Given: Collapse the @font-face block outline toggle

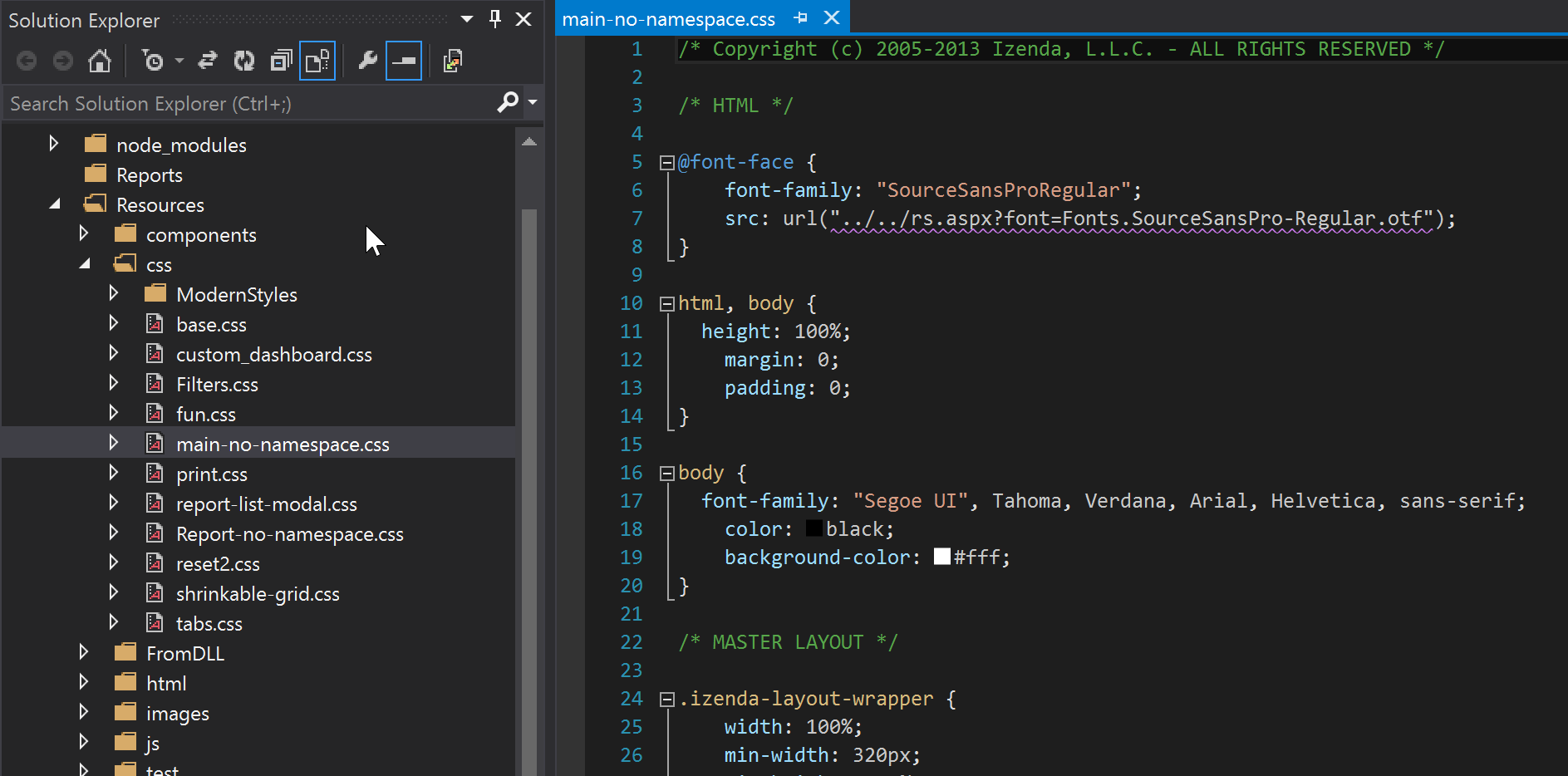Looking at the screenshot, I should [666, 163].
